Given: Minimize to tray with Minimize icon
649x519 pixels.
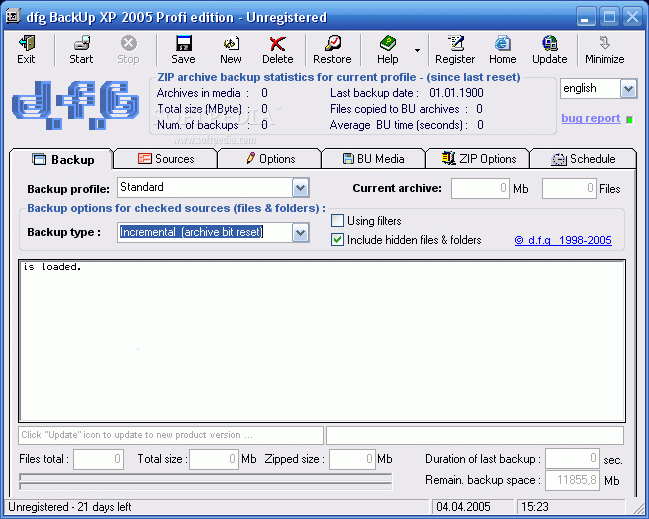Looking at the screenshot, I should coord(605,50).
